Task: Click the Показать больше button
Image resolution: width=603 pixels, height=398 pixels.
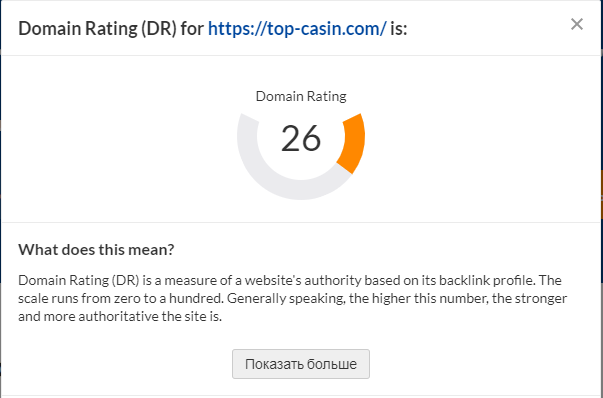Action: [x=301, y=364]
